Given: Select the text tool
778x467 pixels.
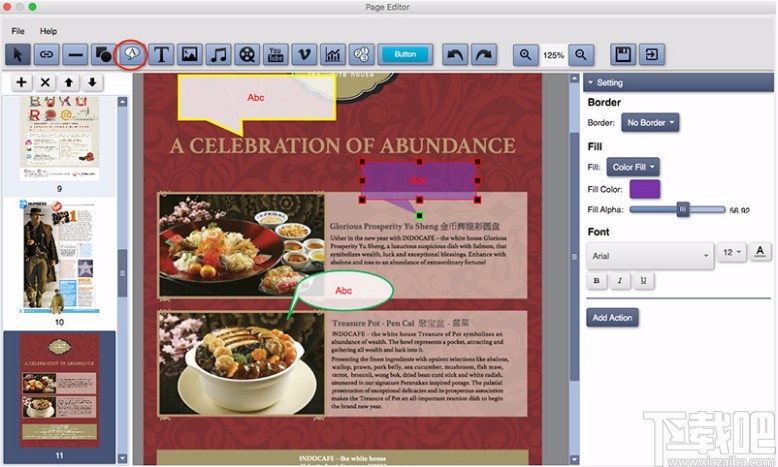Looking at the screenshot, I should click(161, 55).
